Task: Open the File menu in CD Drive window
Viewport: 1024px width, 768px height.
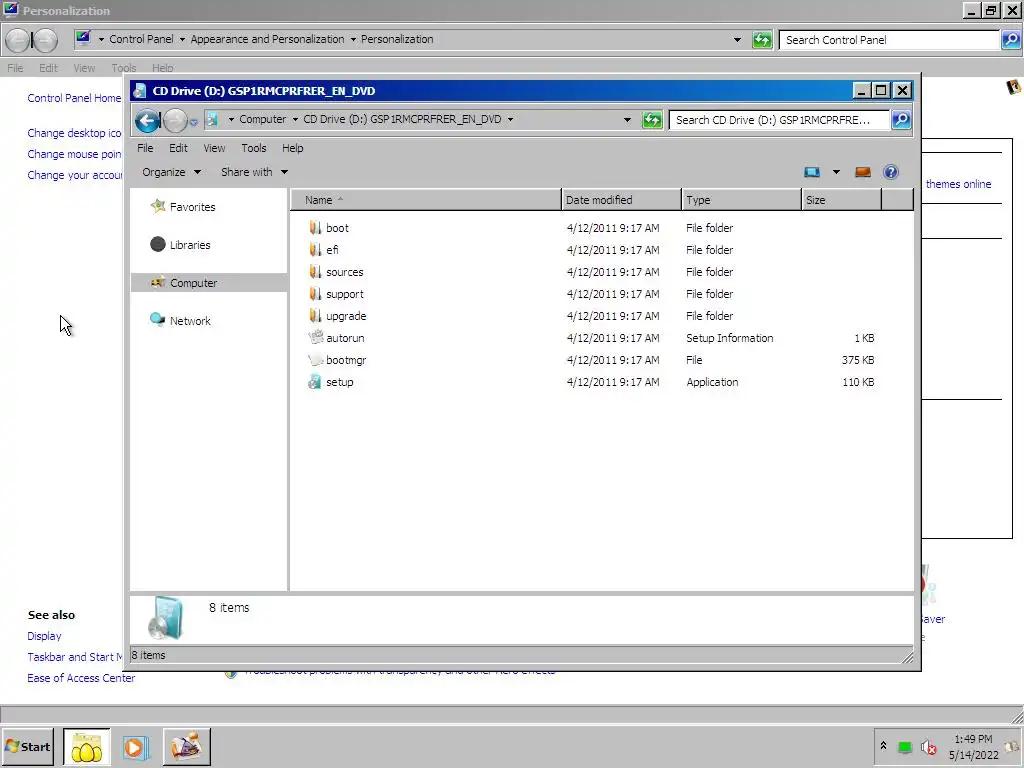Action: (x=145, y=148)
